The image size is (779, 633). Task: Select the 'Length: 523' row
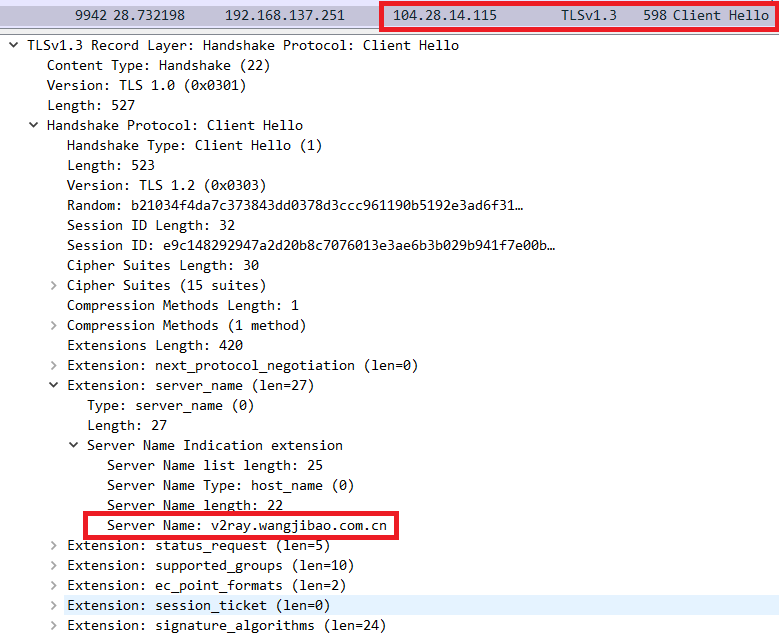111,165
